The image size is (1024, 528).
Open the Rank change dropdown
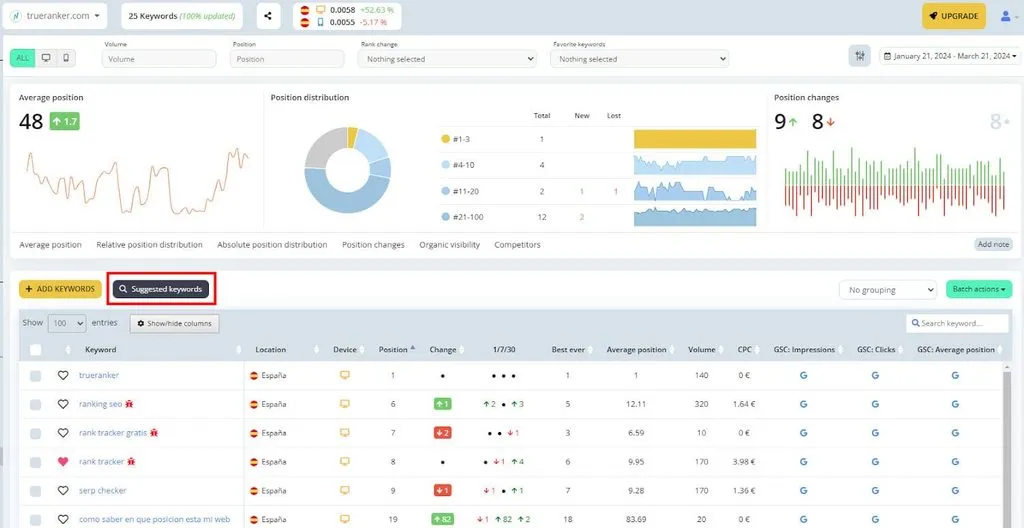tap(447, 59)
